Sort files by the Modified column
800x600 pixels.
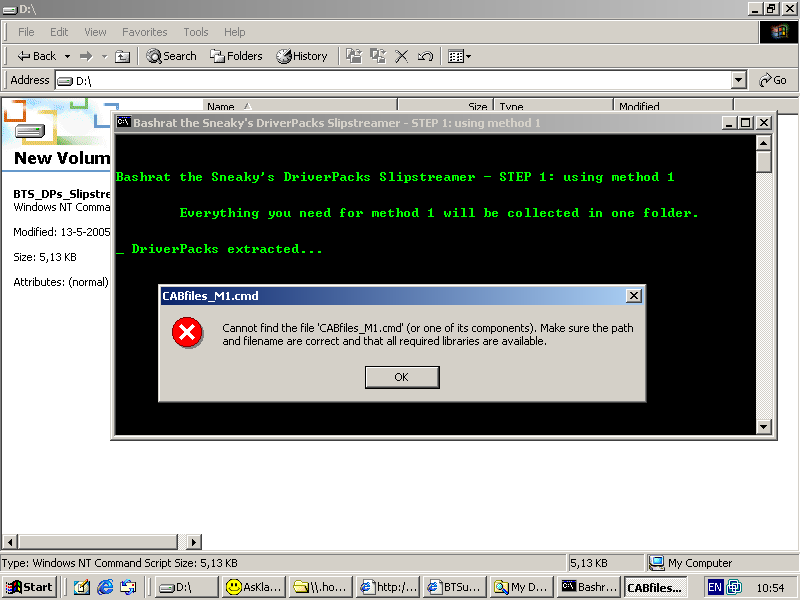click(673, 106)
